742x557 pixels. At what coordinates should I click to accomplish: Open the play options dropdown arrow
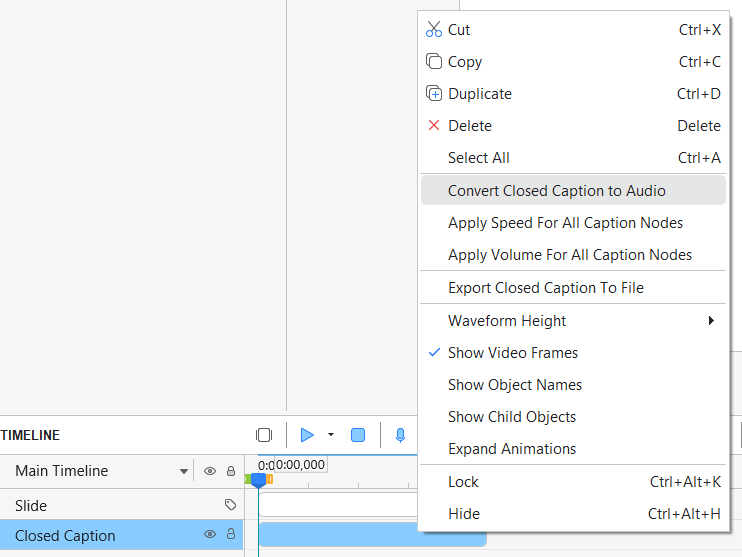(331, 434)
